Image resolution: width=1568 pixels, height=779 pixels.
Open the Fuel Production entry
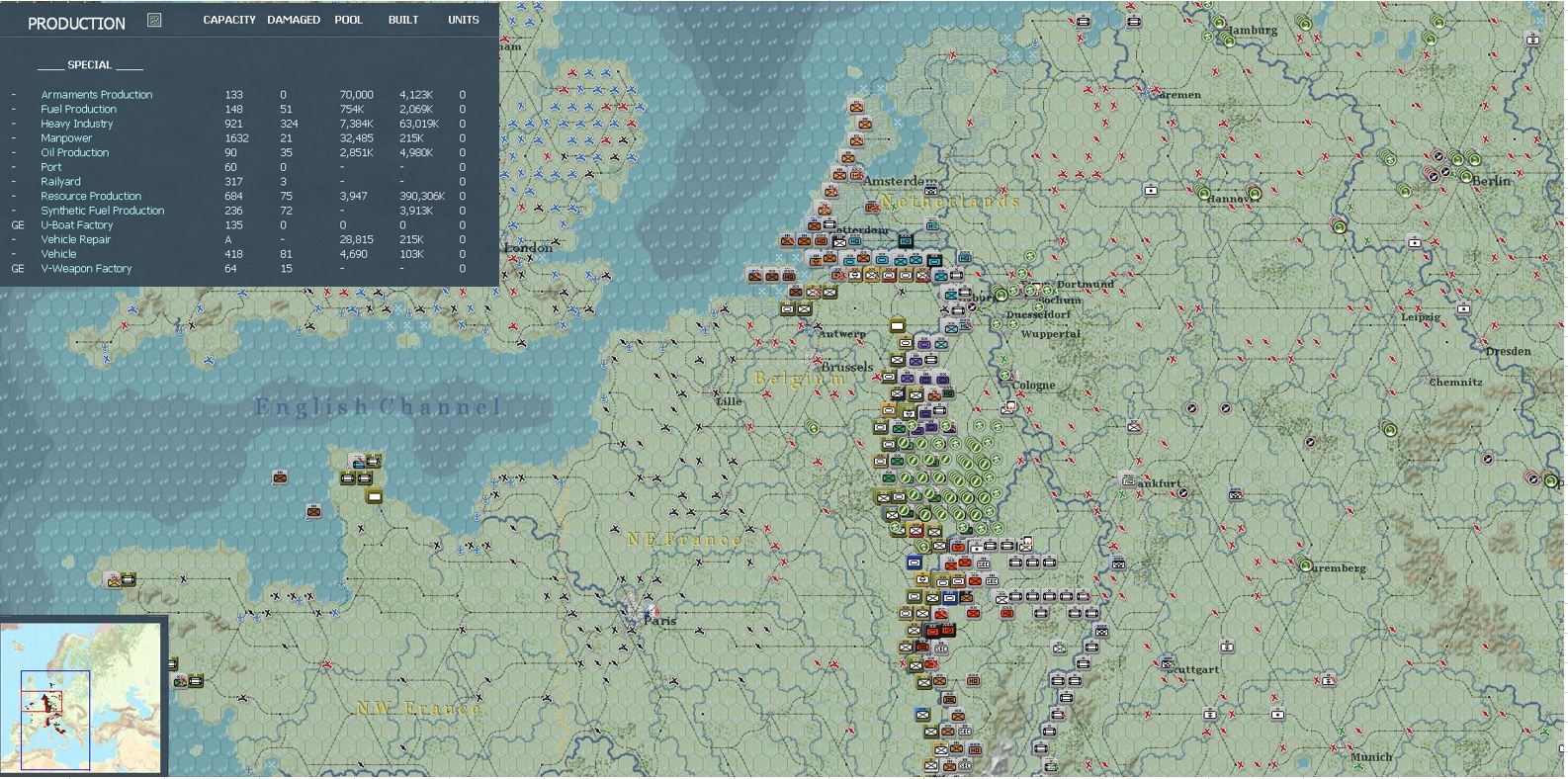[x=78, y=110]
